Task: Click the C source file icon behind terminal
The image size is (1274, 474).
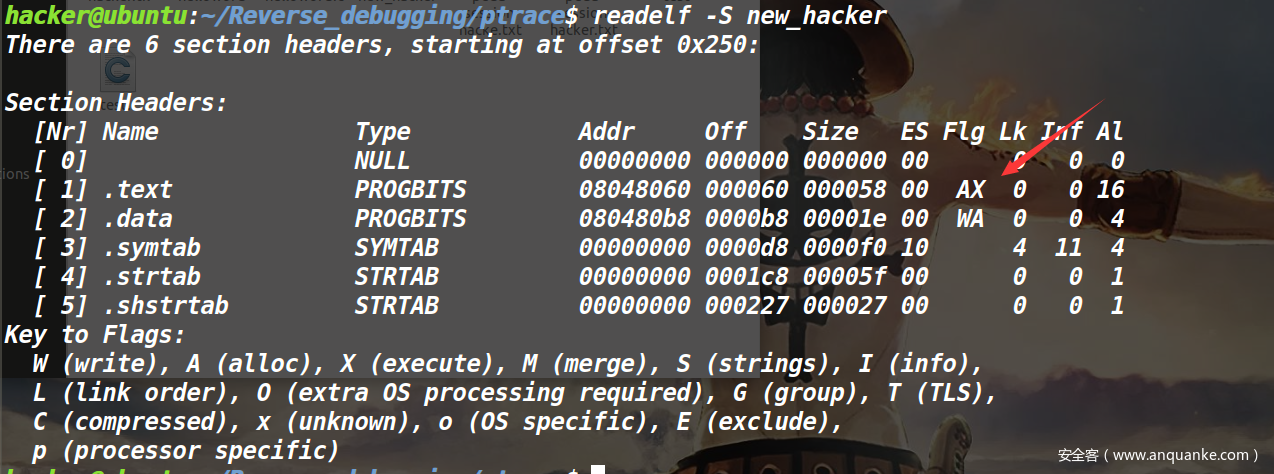Action: click(118, 71)
